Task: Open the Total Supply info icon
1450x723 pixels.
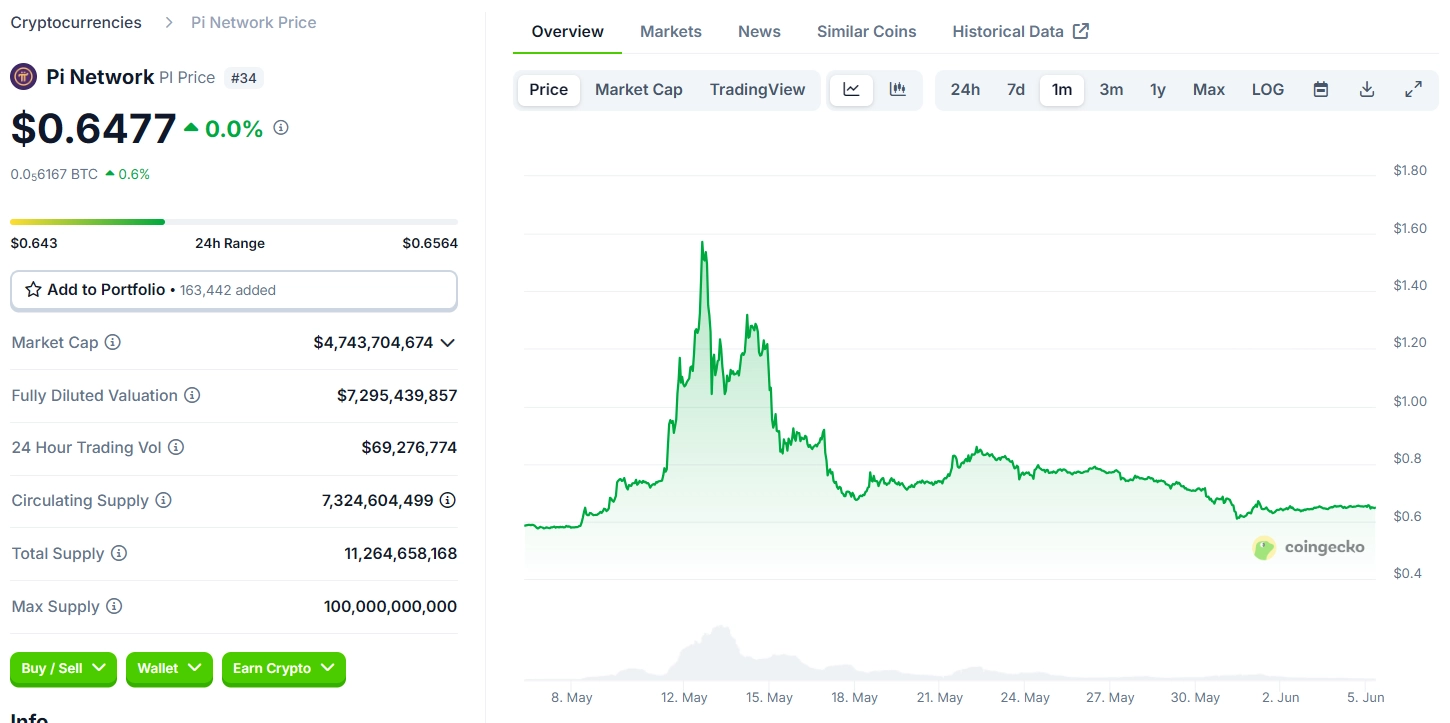Action: click(119, 553)
